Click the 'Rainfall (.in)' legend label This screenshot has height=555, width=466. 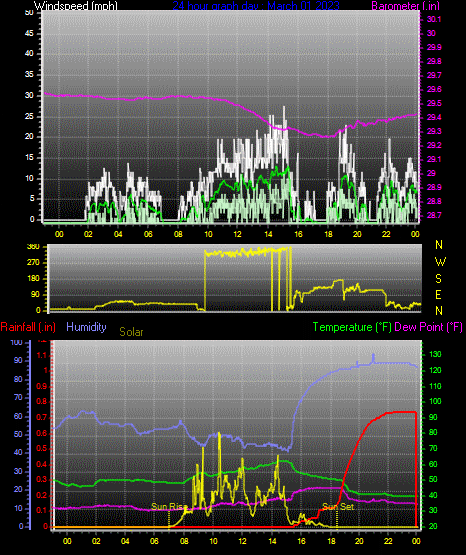[x=28, y=327]
